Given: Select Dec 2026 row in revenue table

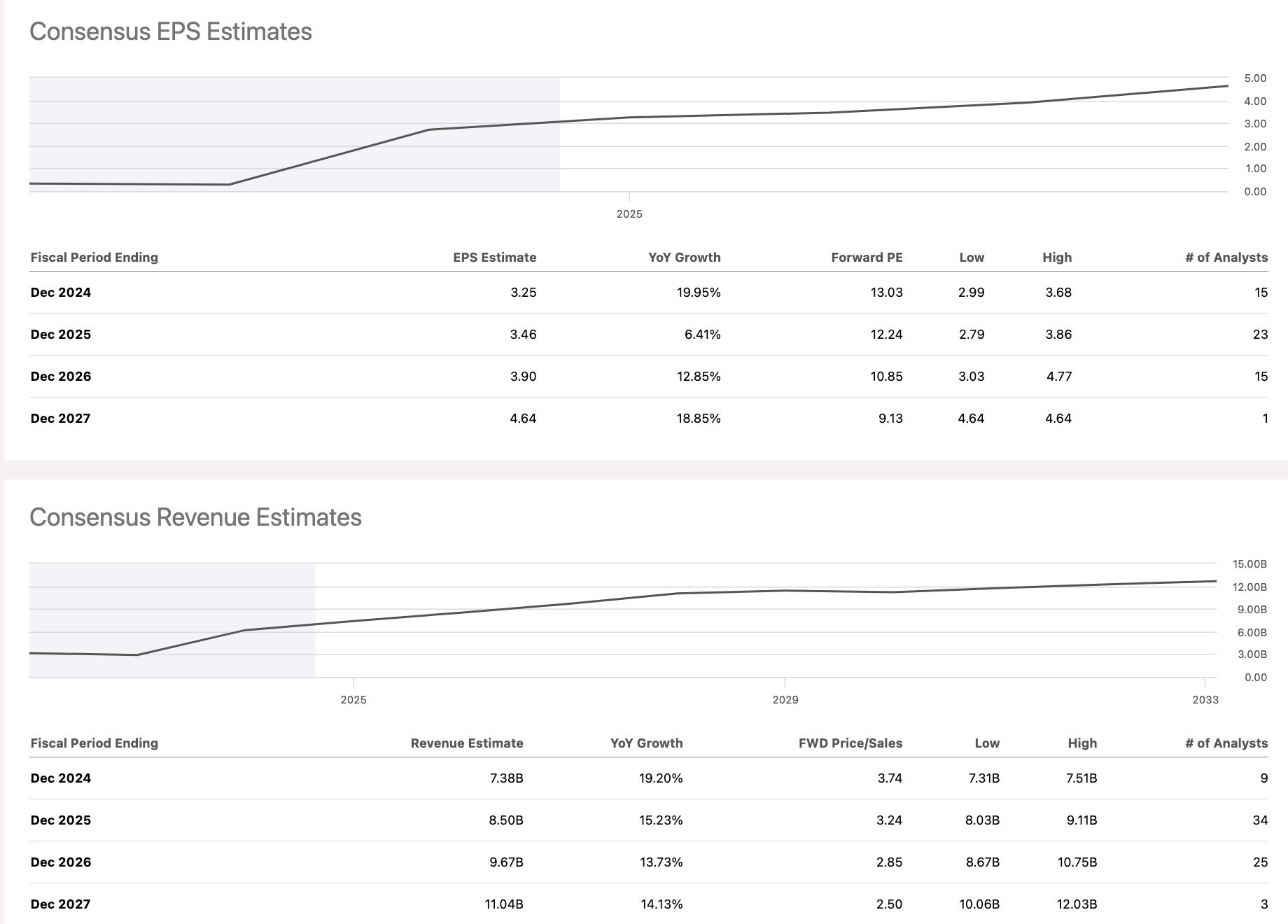Looking at the screenshot, I should click(x=61, y=862).
